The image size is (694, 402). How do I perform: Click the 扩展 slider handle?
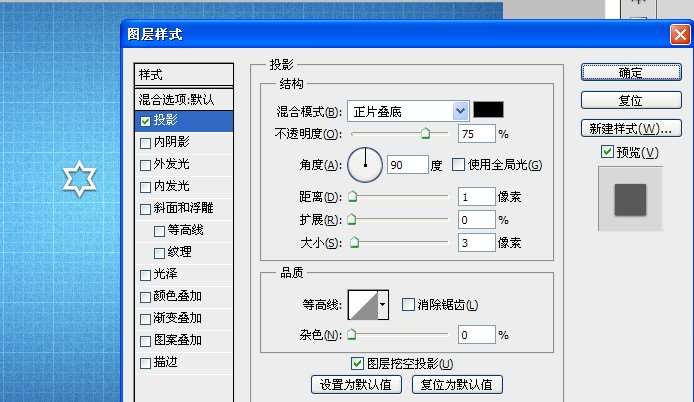tap(352, 219)
